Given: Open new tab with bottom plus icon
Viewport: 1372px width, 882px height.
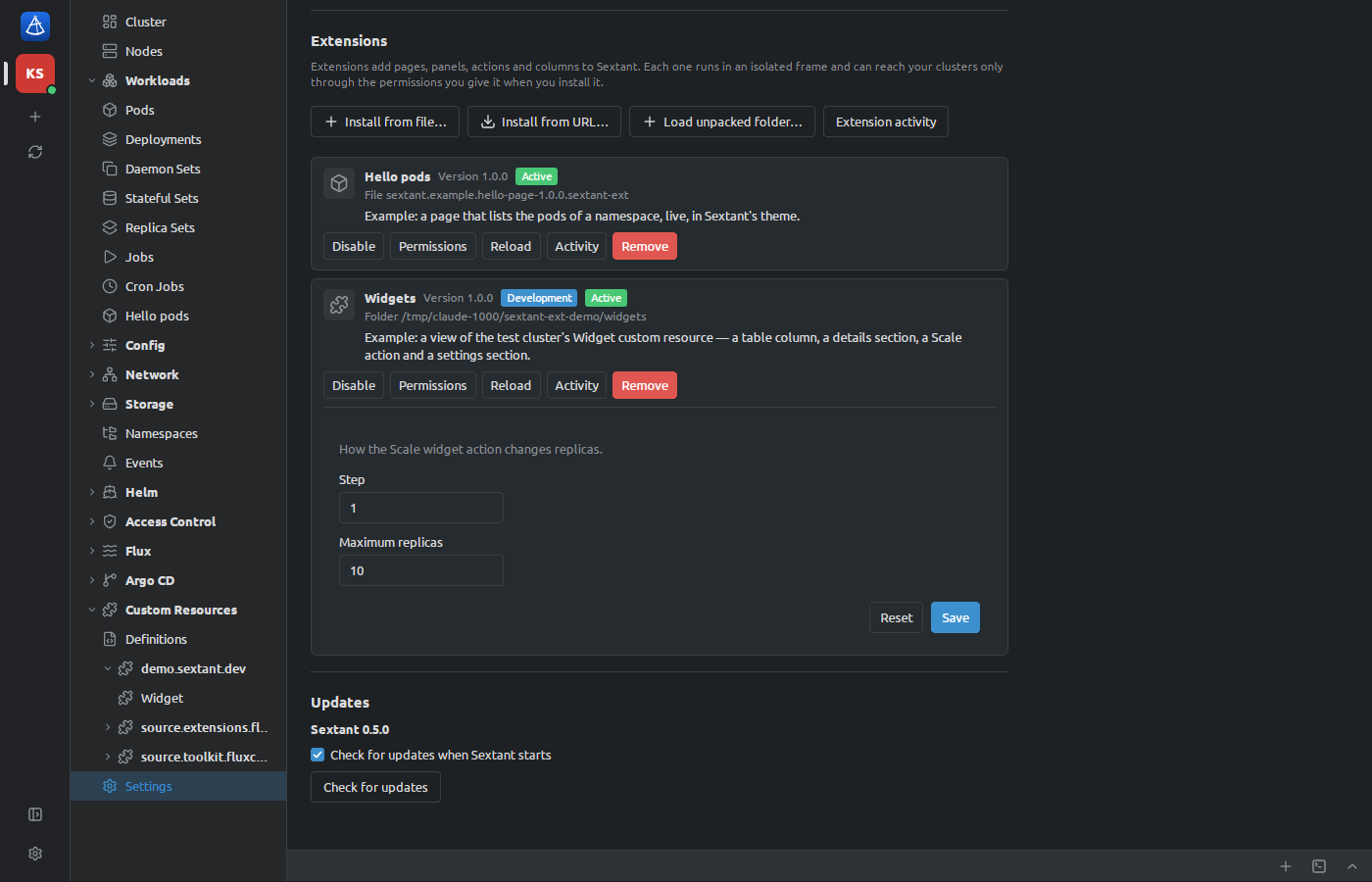Looking at the screenshot, I should (x=1286, y=866).
